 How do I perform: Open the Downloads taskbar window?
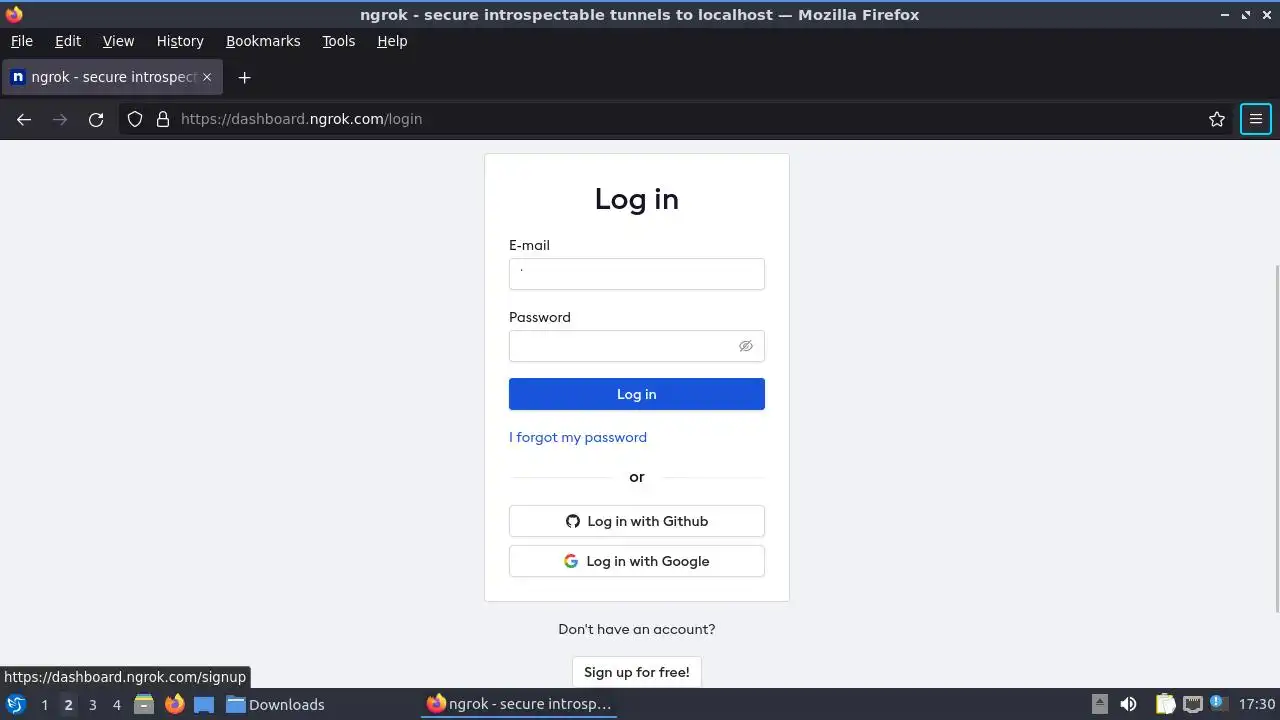275,704
